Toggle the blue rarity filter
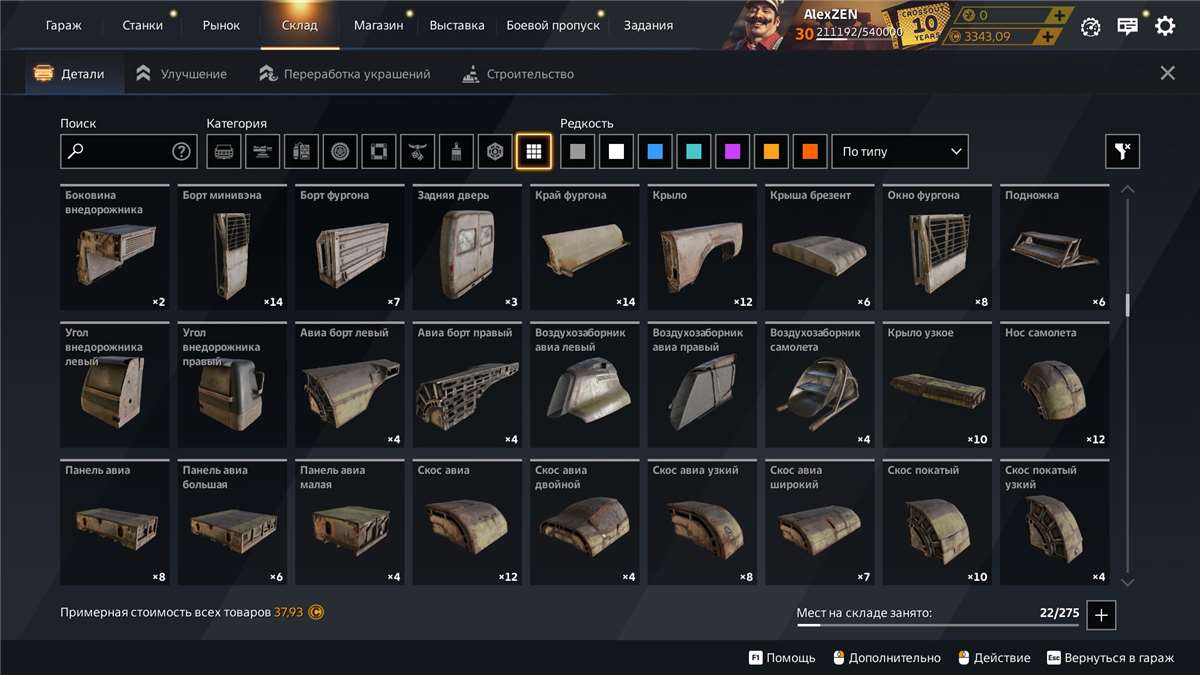This screenshot has height=675, width=1200. pos(655,152)
